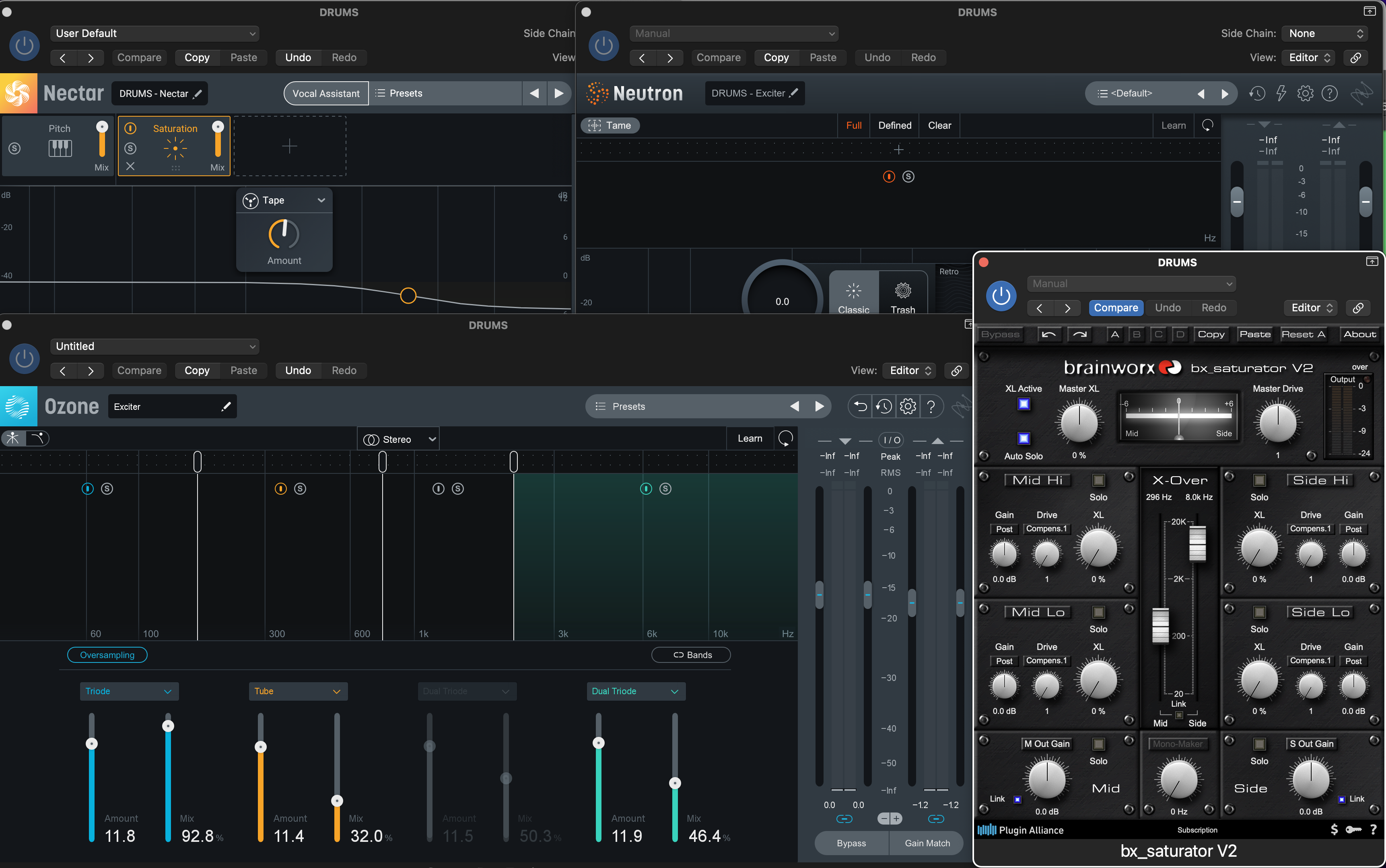Open Ozone help question mark icon
This screenshot has width=1386, height=868.
pyautogui.click(x=931, y=406)
